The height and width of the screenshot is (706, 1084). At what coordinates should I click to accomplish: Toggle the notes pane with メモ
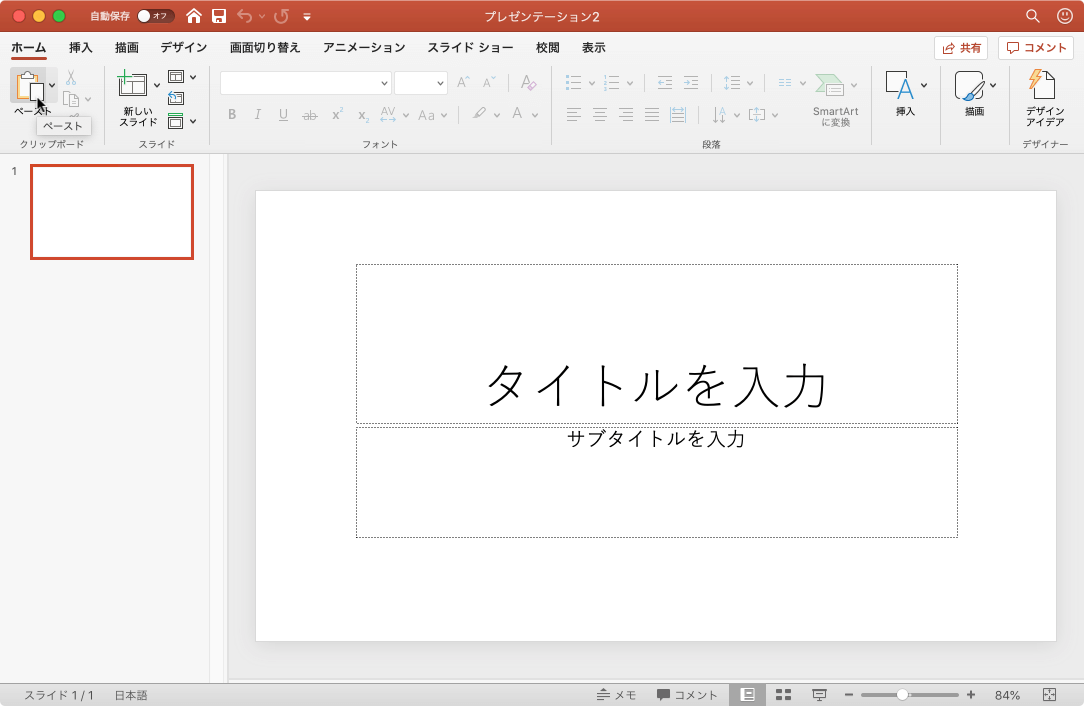click(x=616, y=695)
